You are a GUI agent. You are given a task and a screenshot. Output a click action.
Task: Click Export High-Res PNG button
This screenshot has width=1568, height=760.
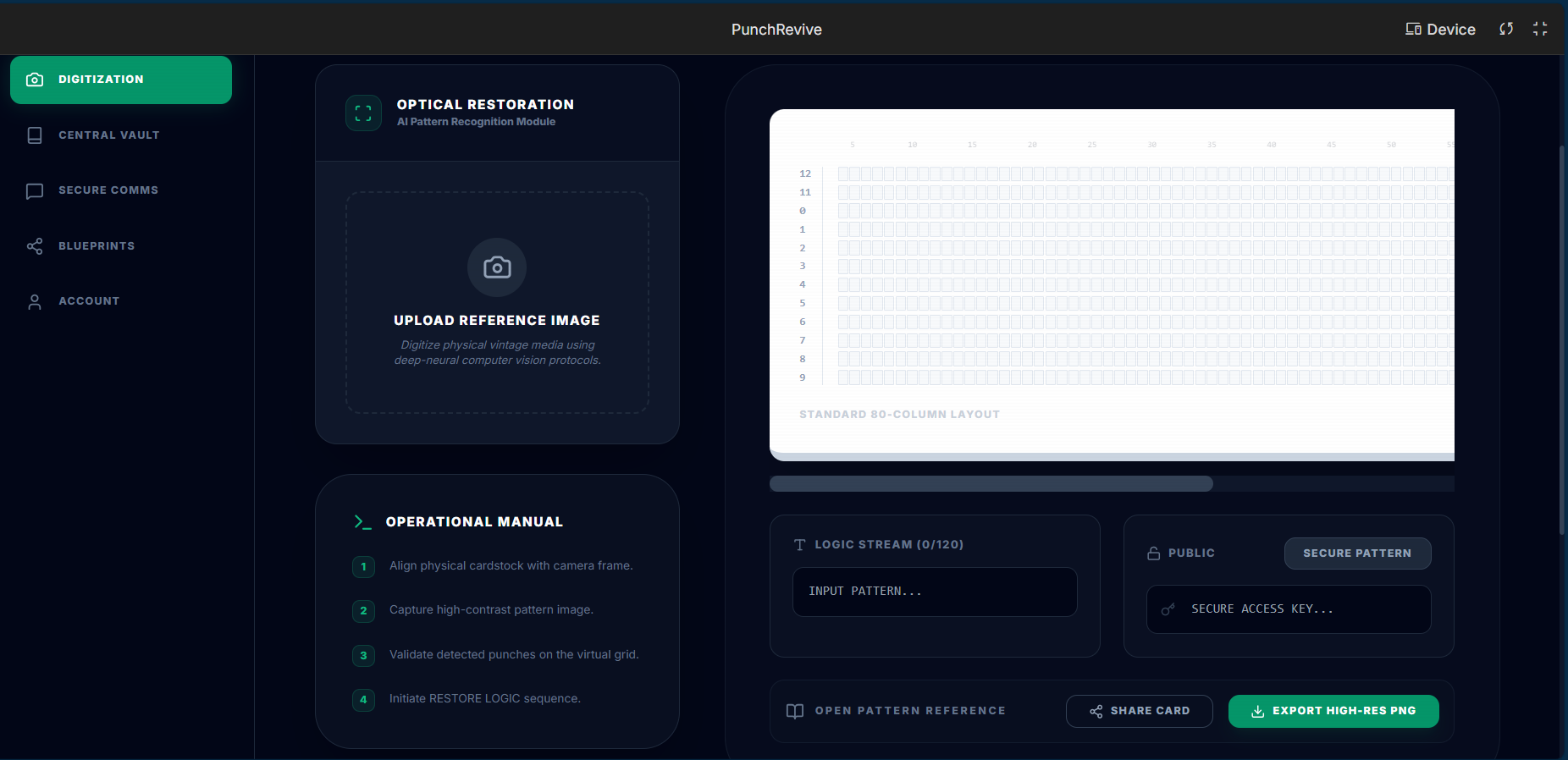[1333, 711]
